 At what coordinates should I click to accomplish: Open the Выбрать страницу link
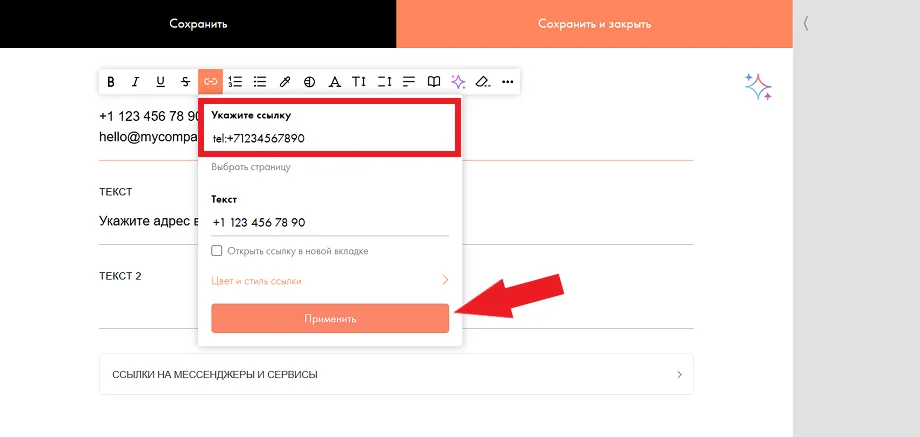pyautogui.click(x=251, y=167)
